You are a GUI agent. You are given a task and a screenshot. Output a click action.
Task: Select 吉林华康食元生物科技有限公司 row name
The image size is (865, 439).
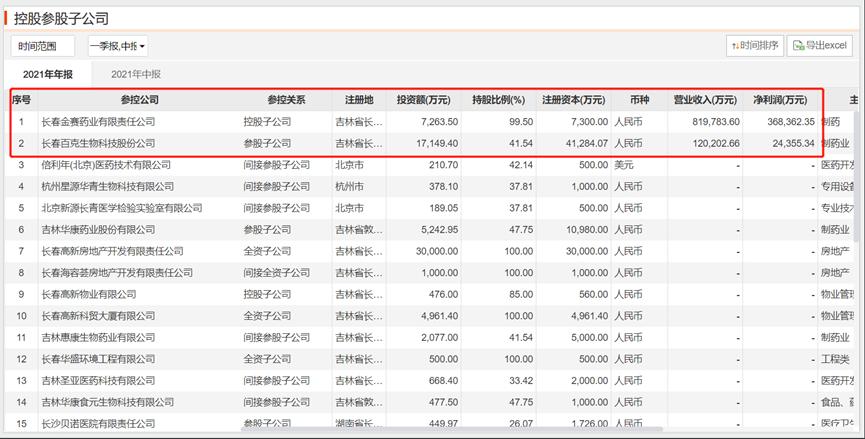108,402
